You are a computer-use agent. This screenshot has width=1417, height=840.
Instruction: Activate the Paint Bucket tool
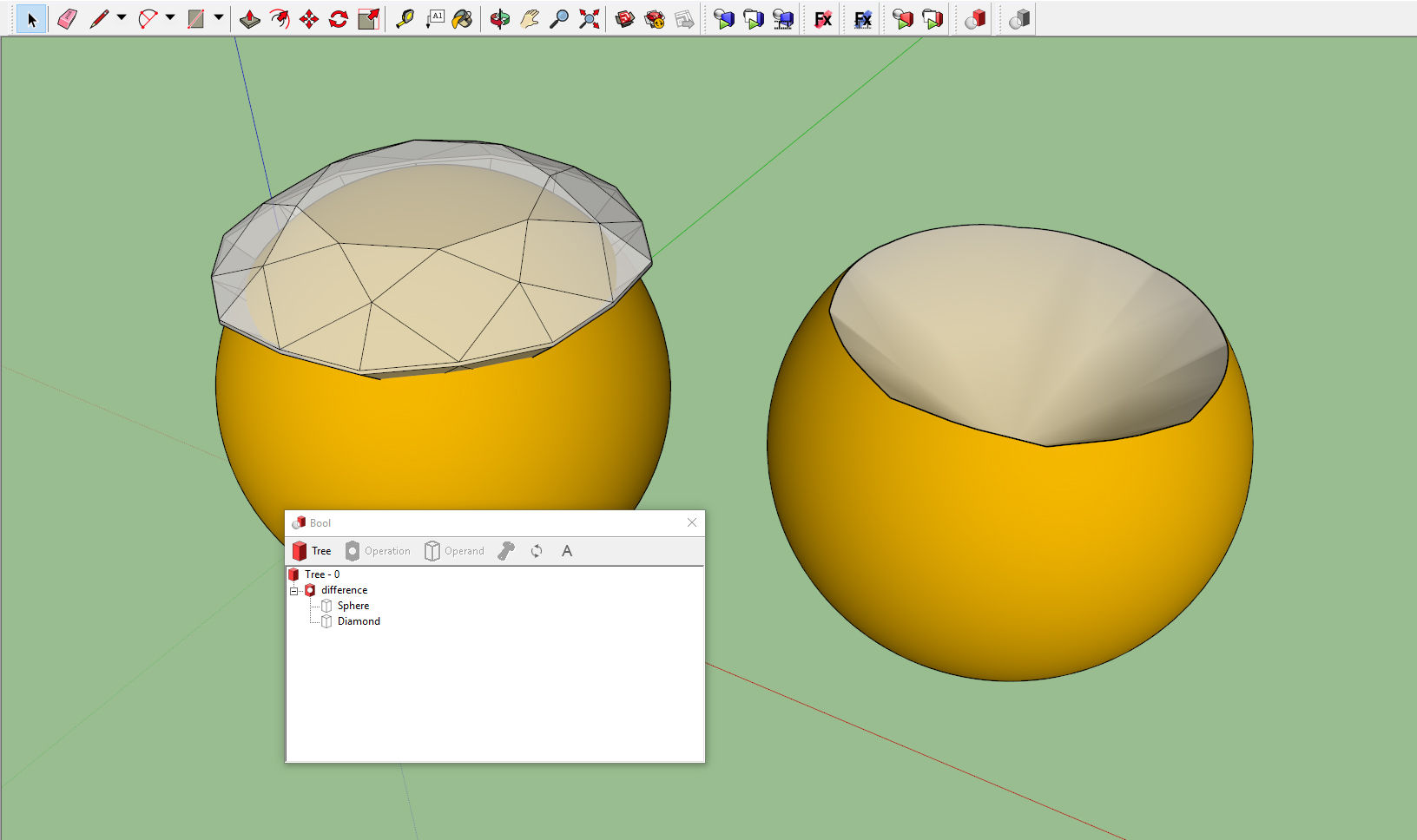[x=463, y=19]
